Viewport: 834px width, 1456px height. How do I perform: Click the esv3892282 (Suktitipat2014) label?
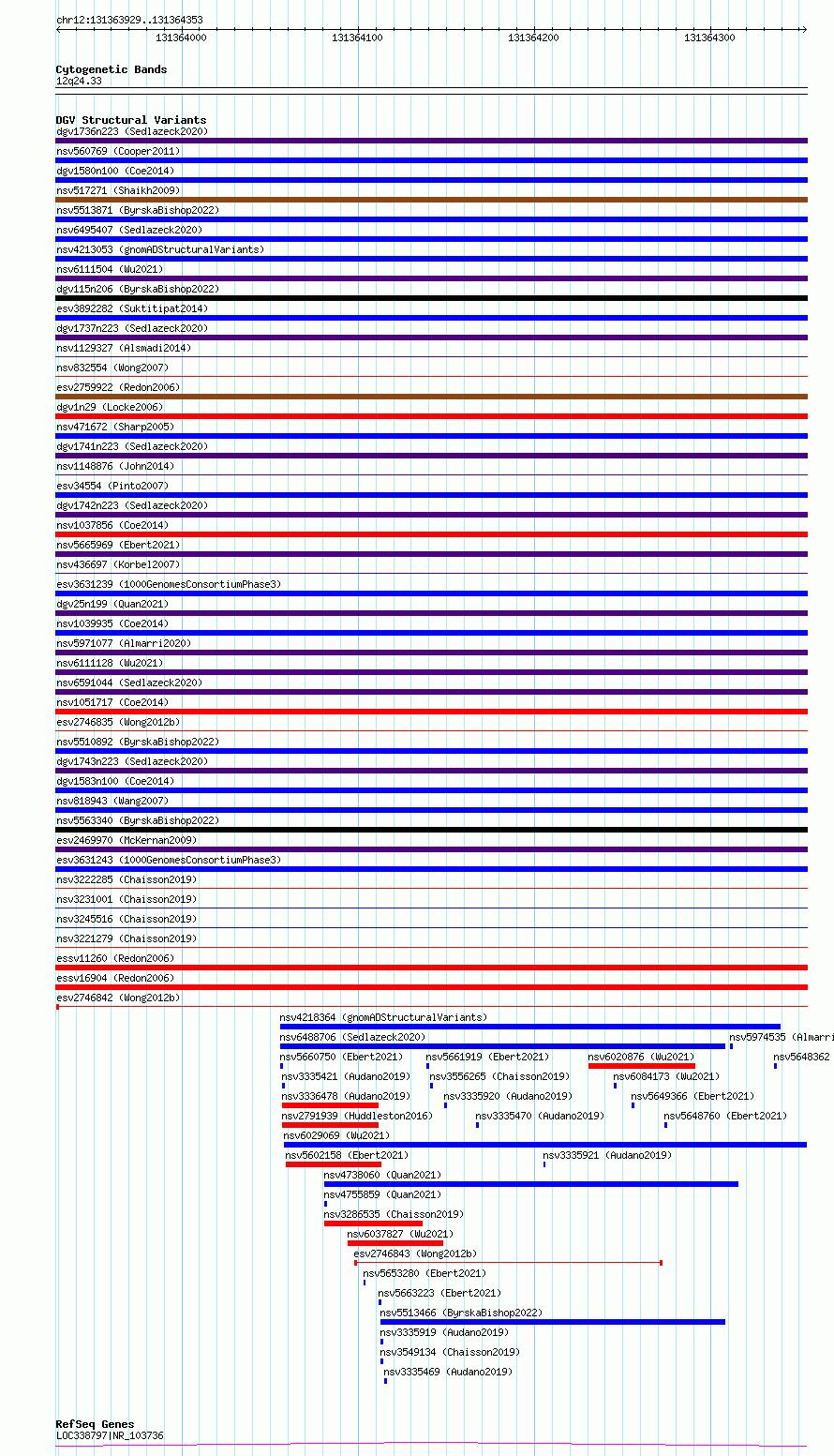[x=132, y=308]
